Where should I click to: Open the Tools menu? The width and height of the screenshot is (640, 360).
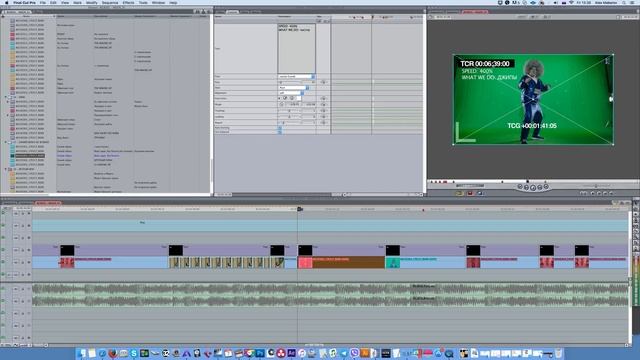click(x=143, y=3)
